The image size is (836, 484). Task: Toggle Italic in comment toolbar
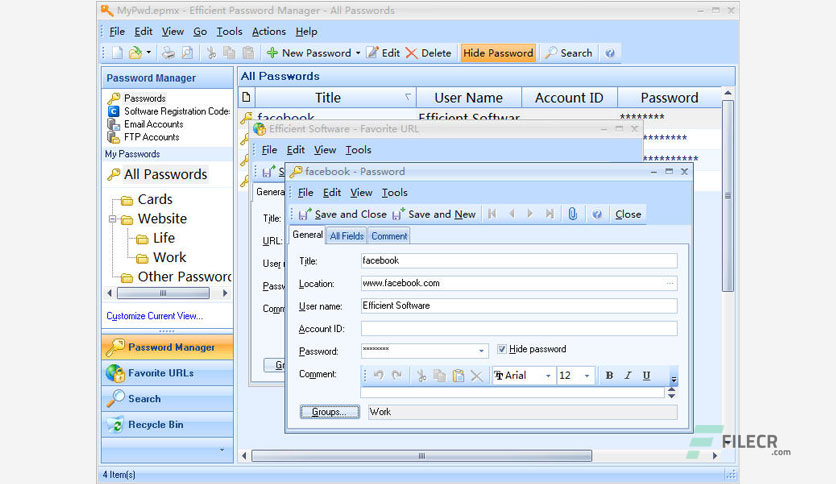[628, 376]
